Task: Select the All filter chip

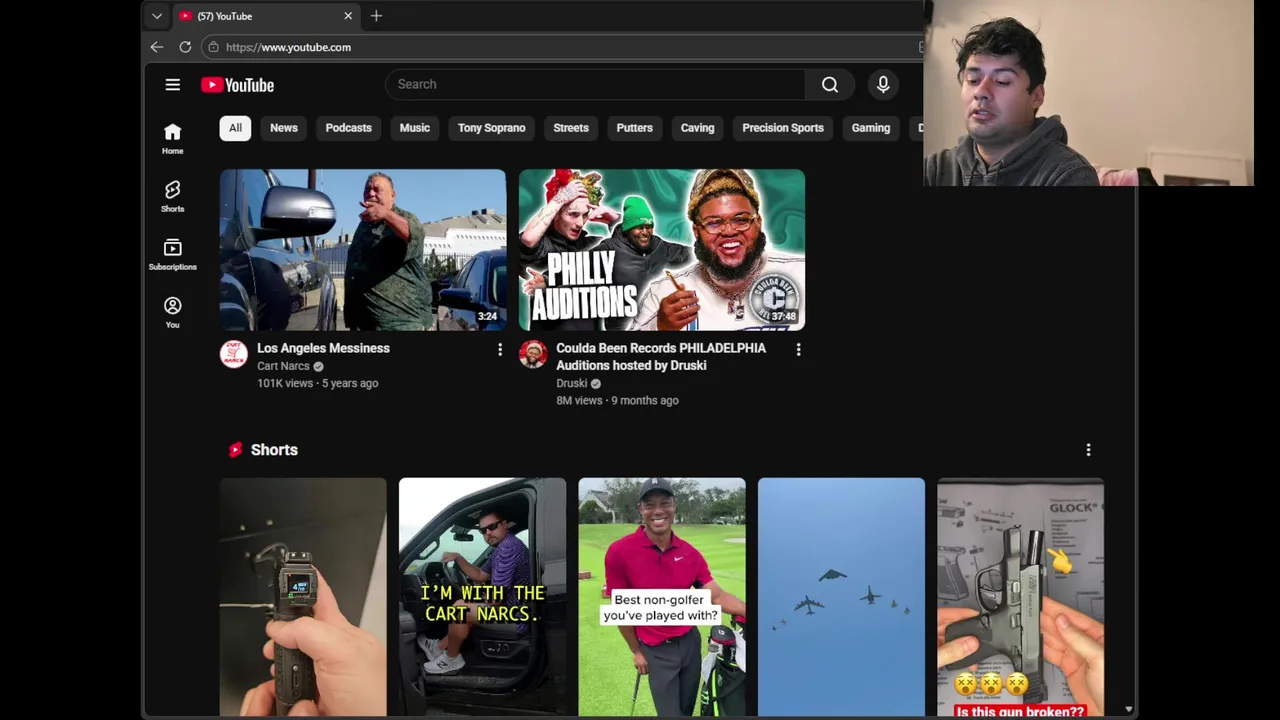Action: [x=235, y=128]
